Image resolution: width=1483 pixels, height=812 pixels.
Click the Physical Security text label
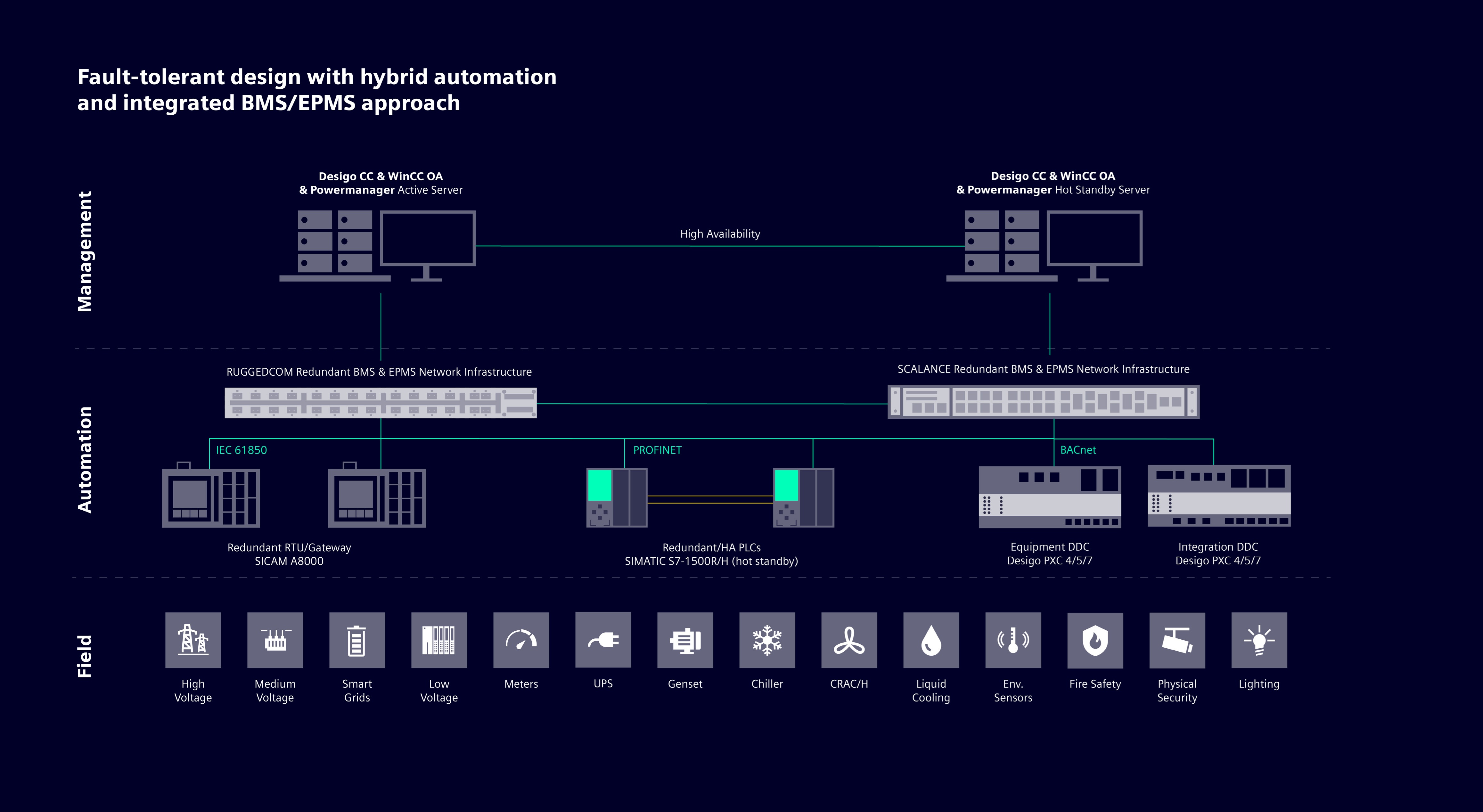point(1177,691)
